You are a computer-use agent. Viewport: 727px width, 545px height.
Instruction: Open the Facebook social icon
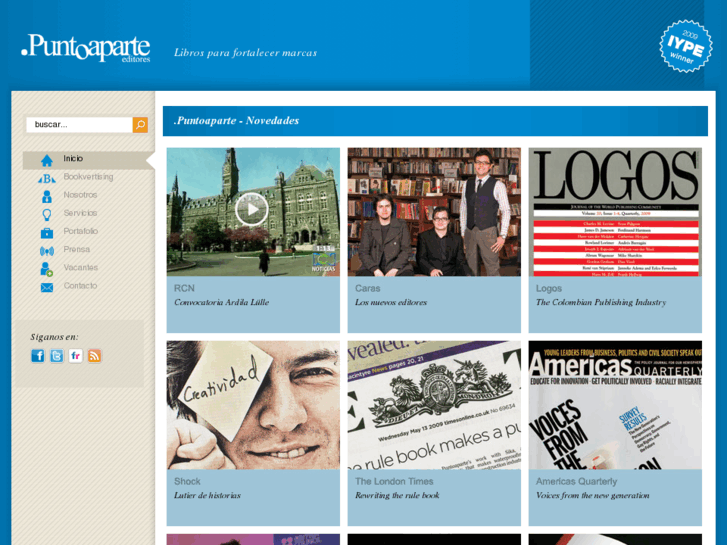[38, 356]
